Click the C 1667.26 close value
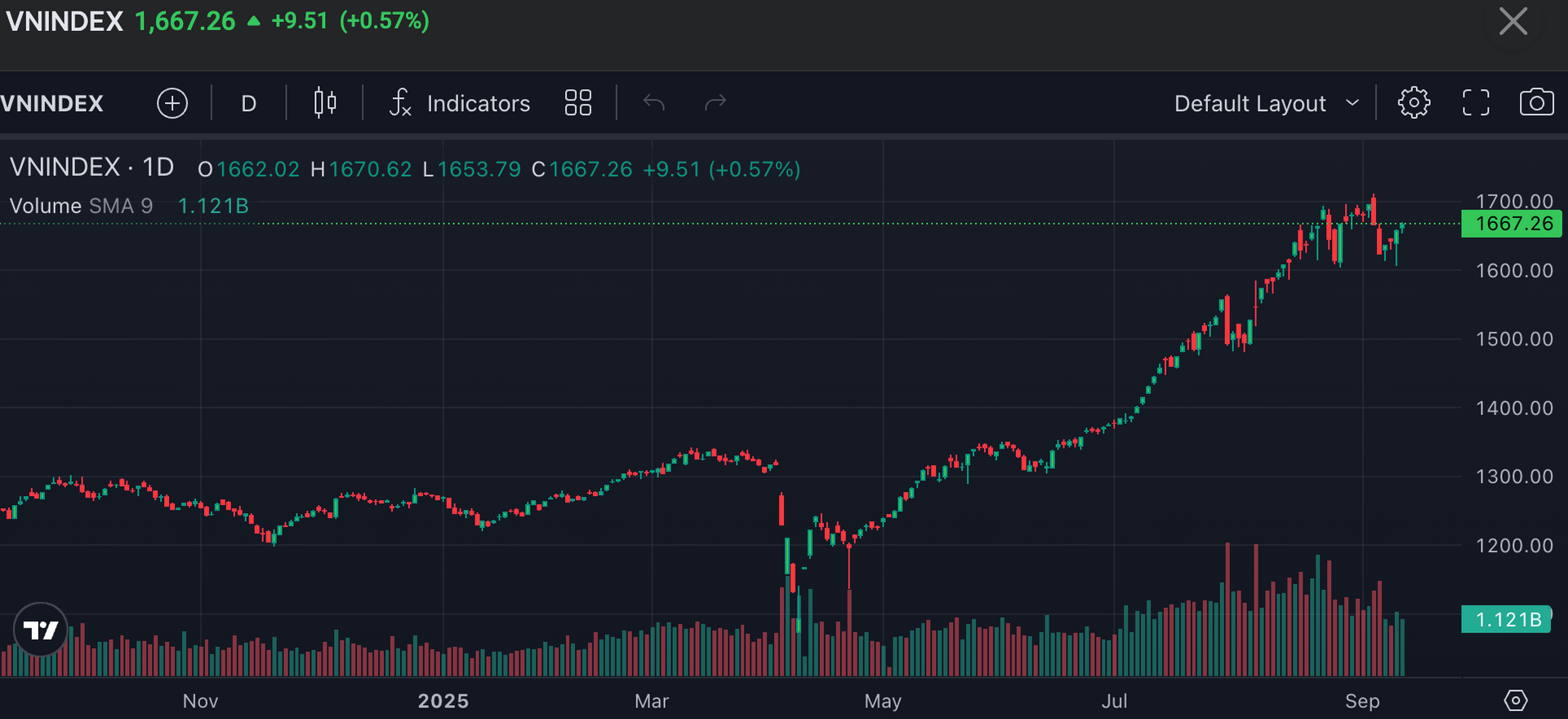The image size is (1568, 719). coord(581,169)
